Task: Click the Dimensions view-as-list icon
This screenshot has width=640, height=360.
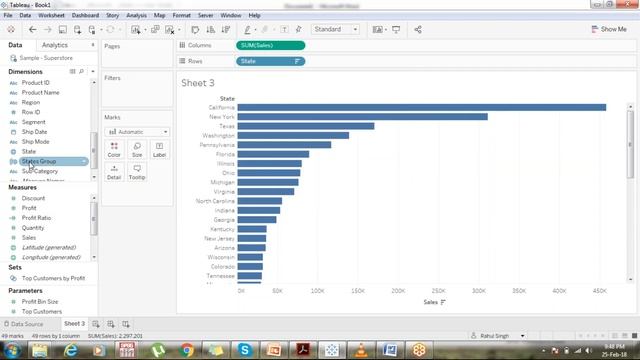Action: (72, 71)
